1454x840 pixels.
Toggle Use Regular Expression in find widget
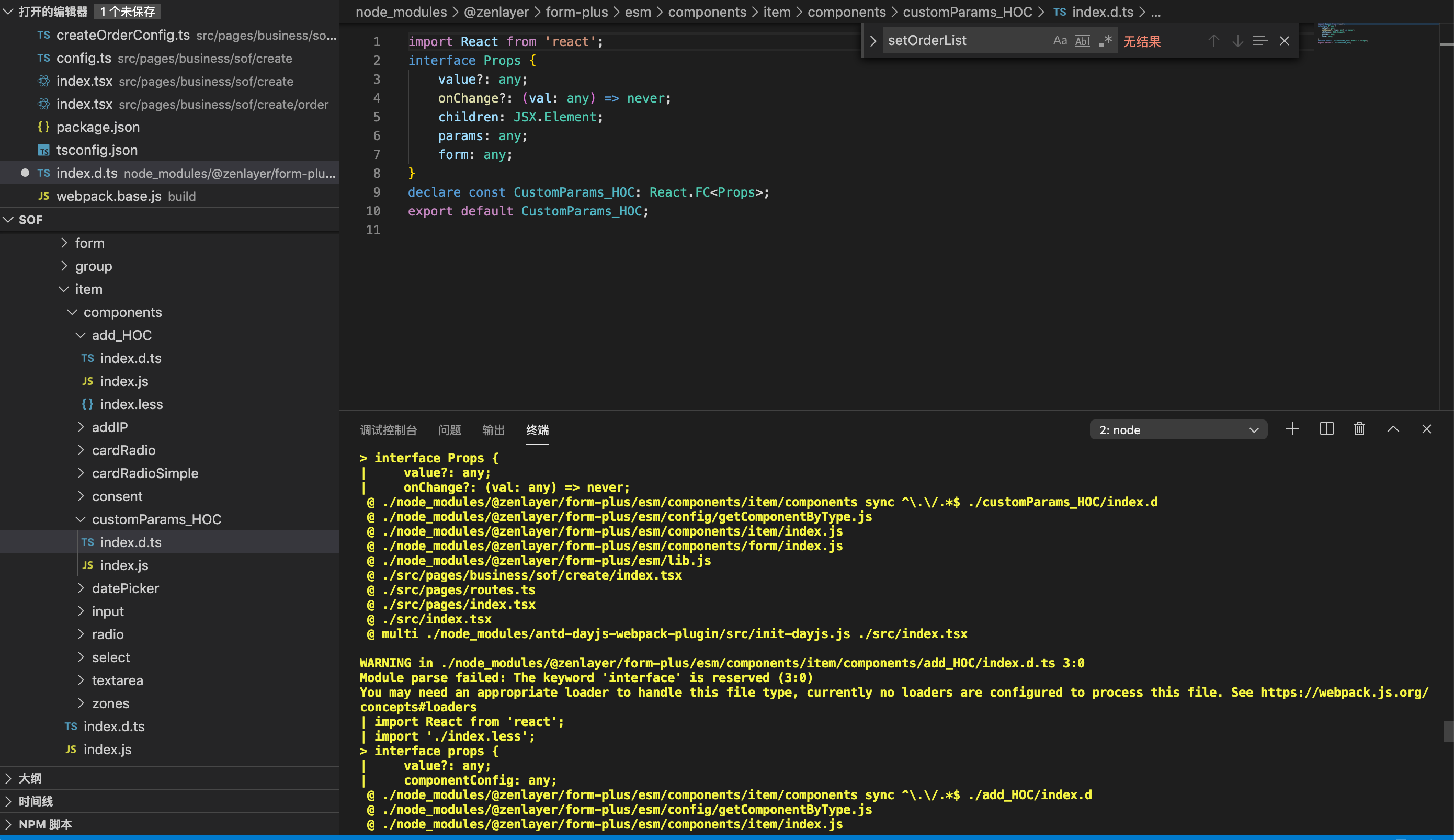tap(1105, 40)
